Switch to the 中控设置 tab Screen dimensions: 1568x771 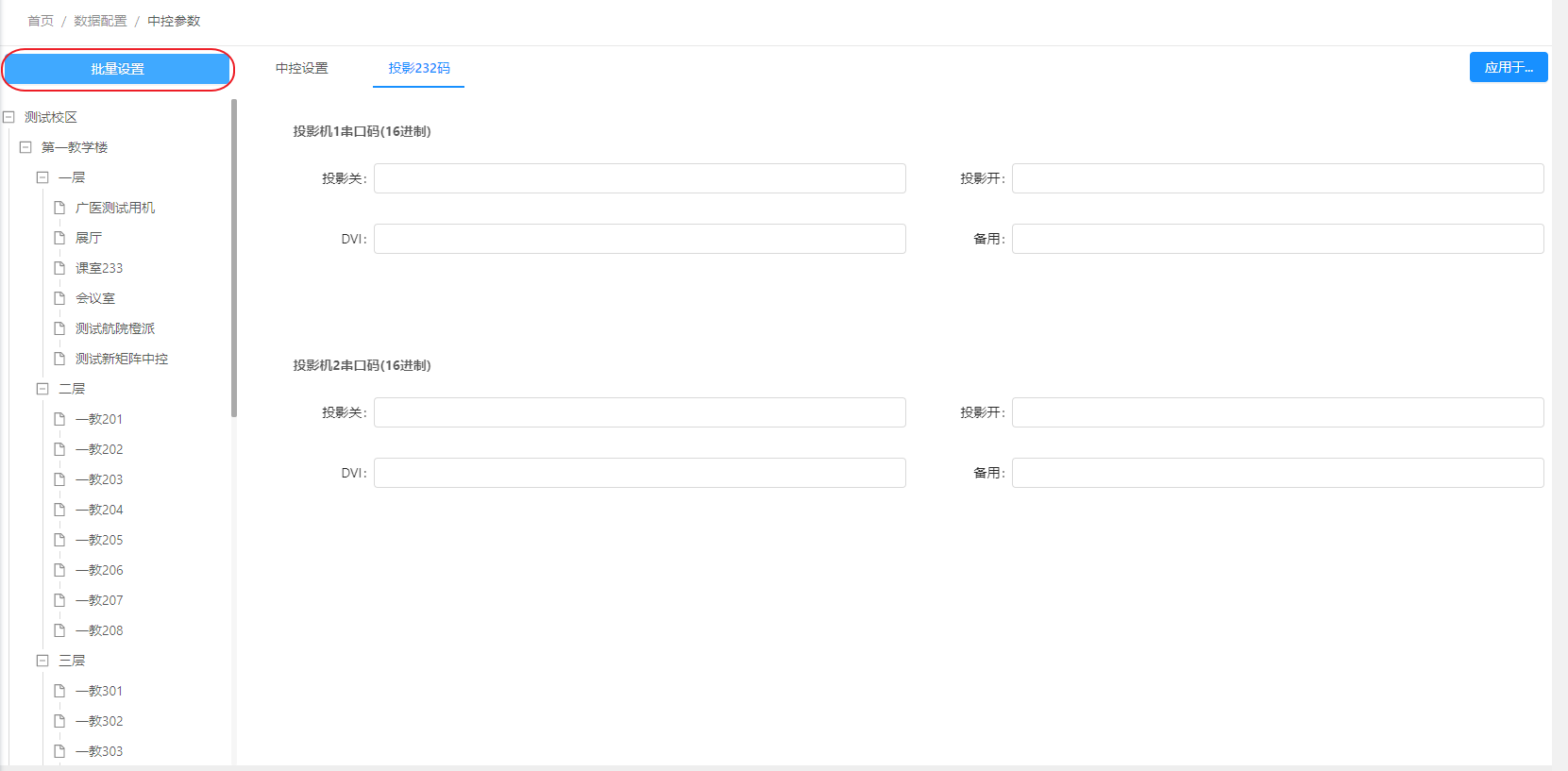302,68
